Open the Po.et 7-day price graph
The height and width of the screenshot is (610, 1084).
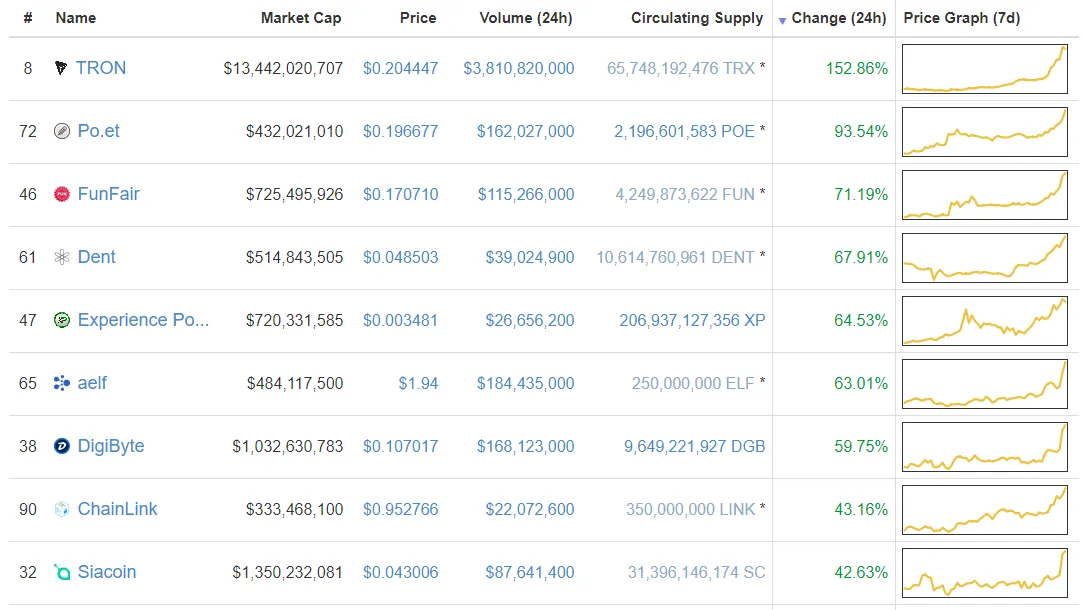click(x=984, y=131)
